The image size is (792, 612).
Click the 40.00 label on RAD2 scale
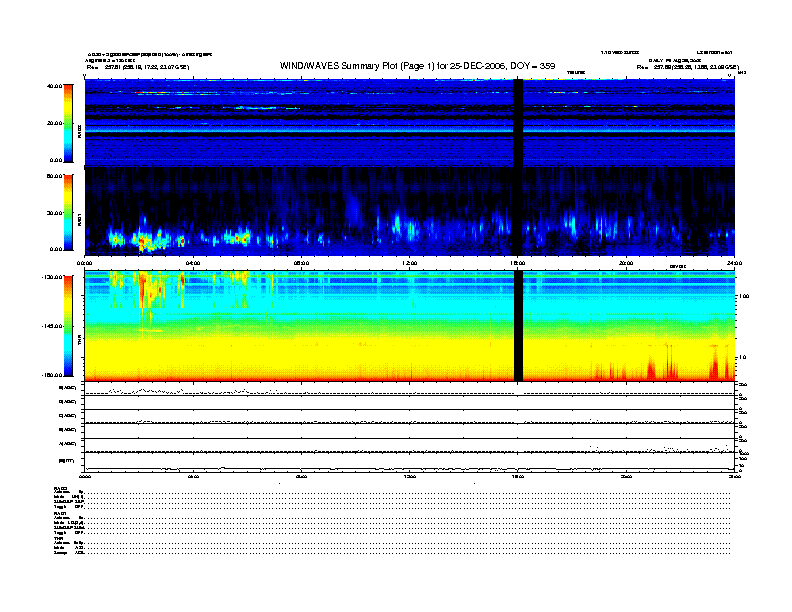[54, 86]
